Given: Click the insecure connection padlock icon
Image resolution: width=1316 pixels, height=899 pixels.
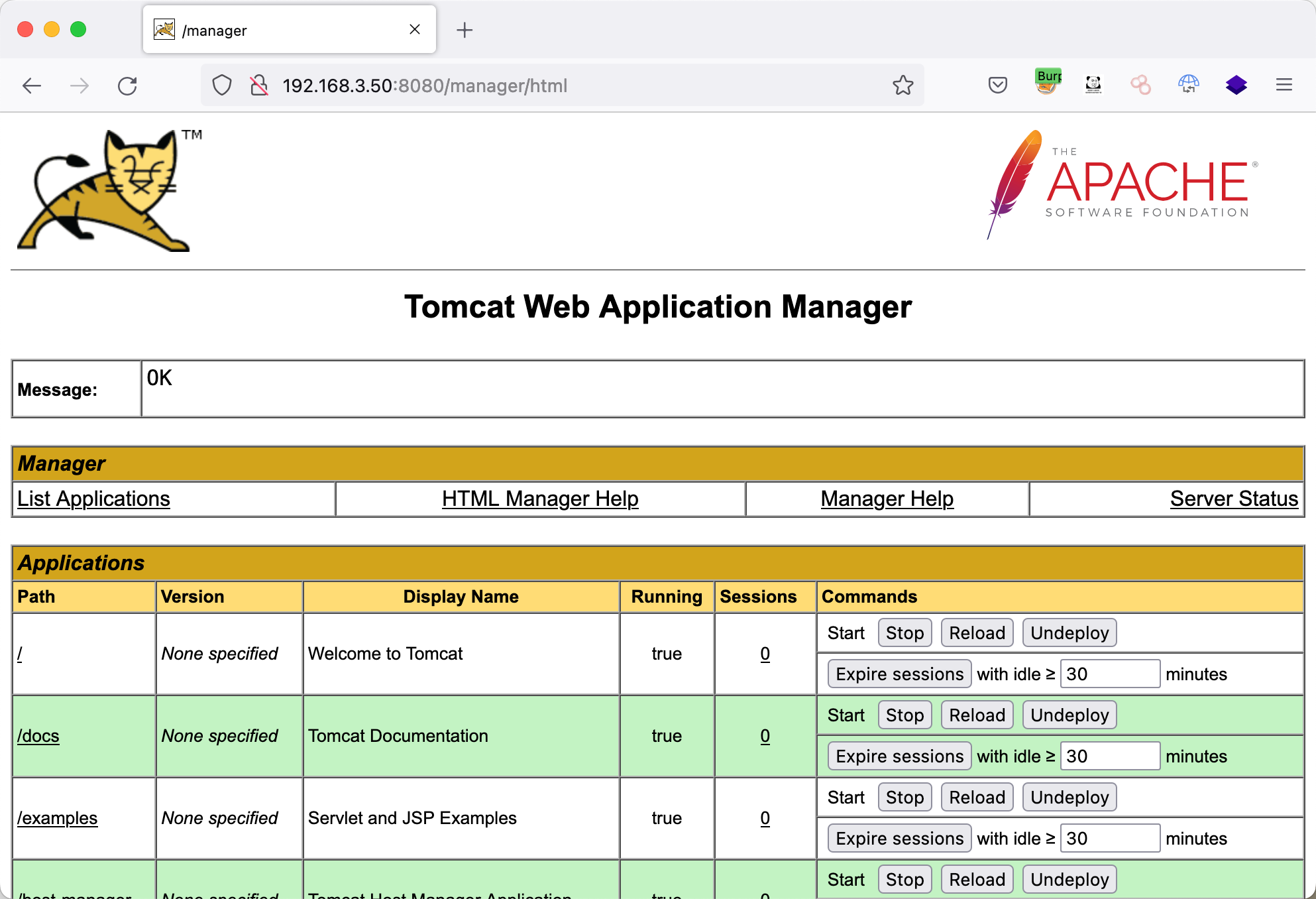Looking at the screenshot, I should 259,86.
